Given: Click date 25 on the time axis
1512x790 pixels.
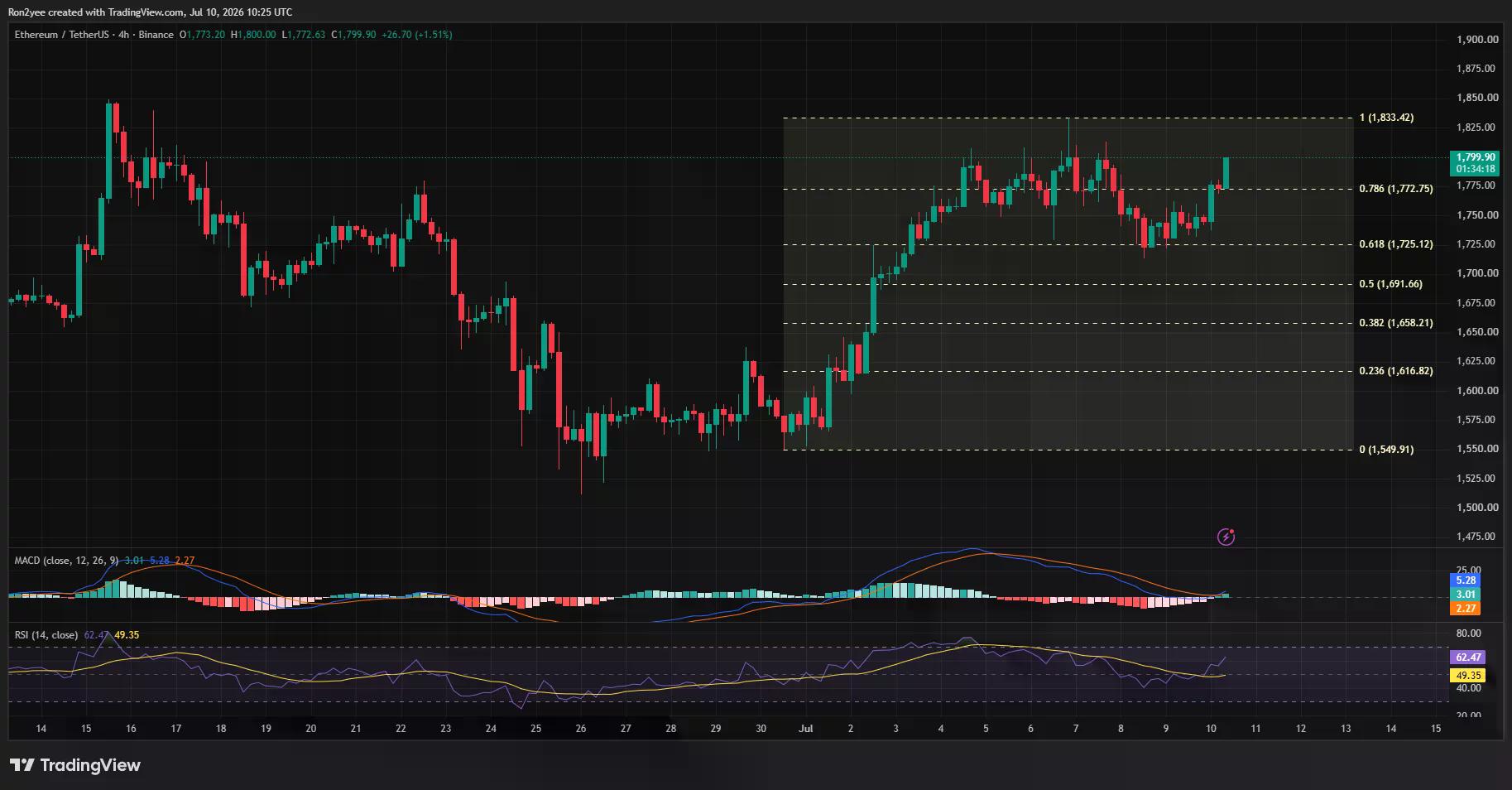Looking at the screenshot, I should click(535, 729).
